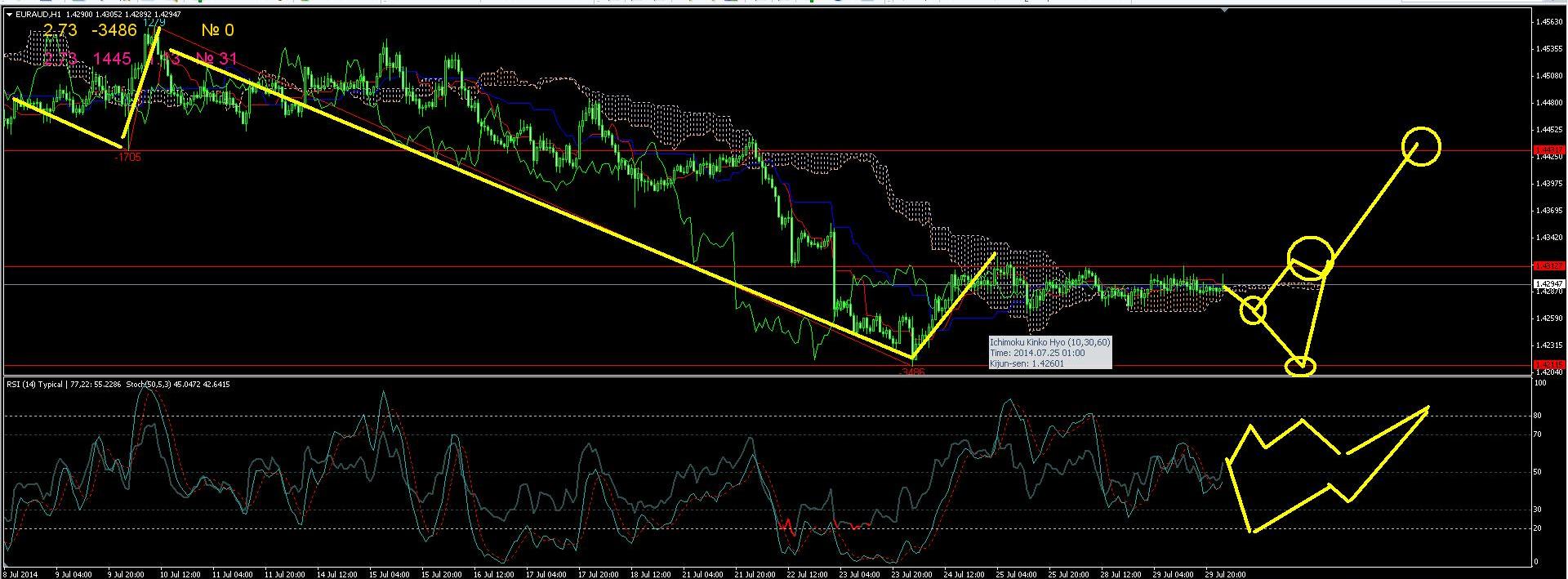This screenshot has height=579, width=1568.
Task: Select the topmost yellow target circle
Action: click(x=1421, y=147)
